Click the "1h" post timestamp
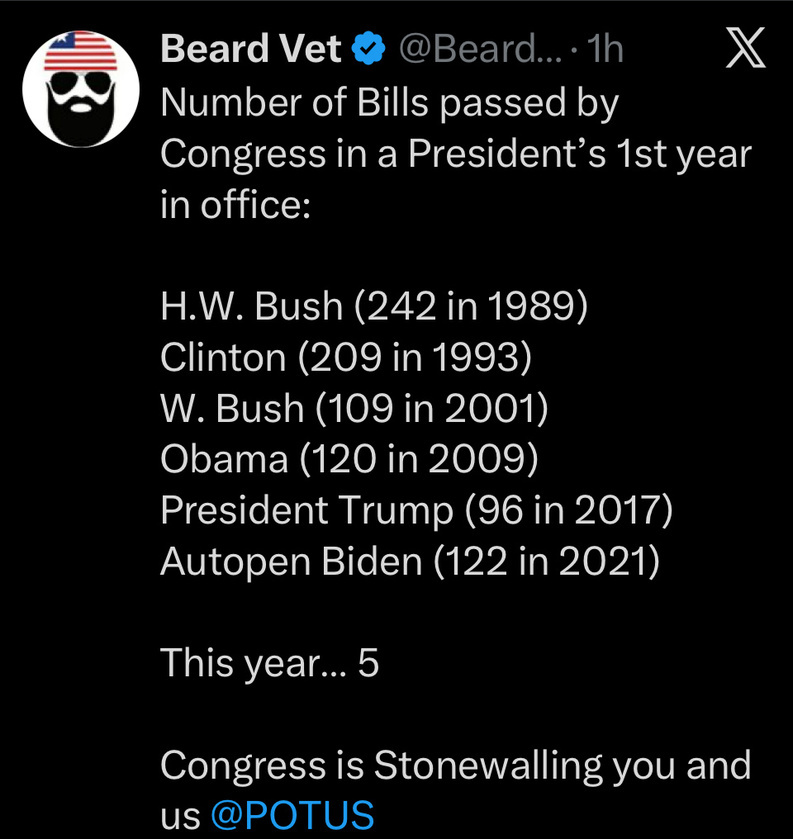The width and height of the screenshot is (793, 839). [602, 49]
